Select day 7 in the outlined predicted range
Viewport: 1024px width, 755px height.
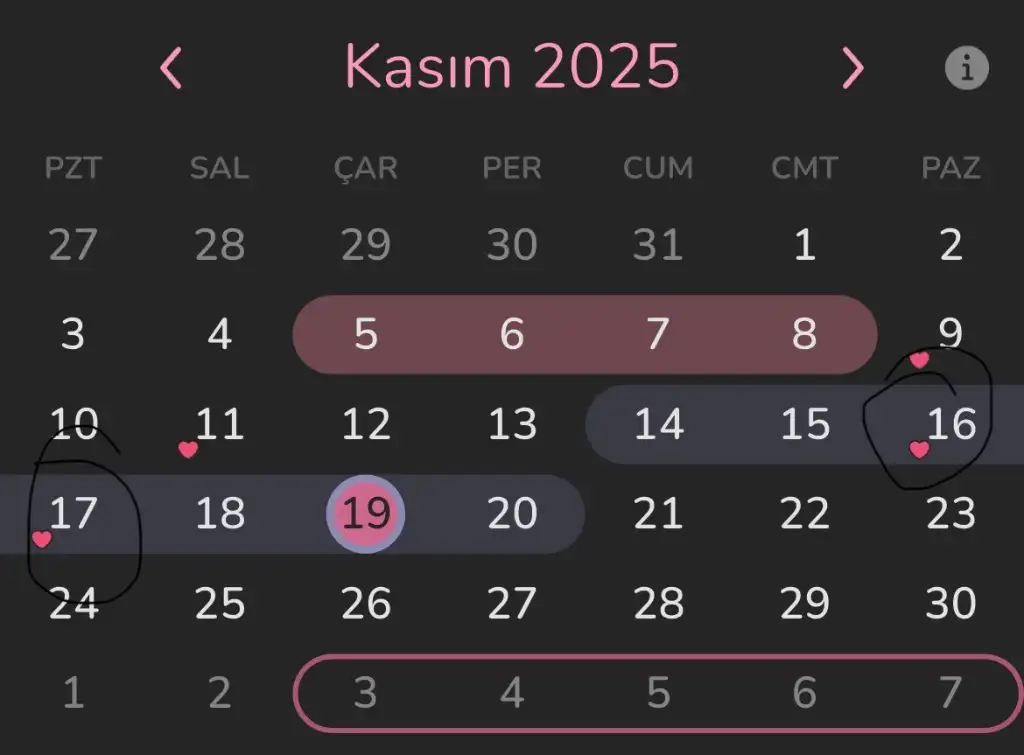[x=950, y=693]
